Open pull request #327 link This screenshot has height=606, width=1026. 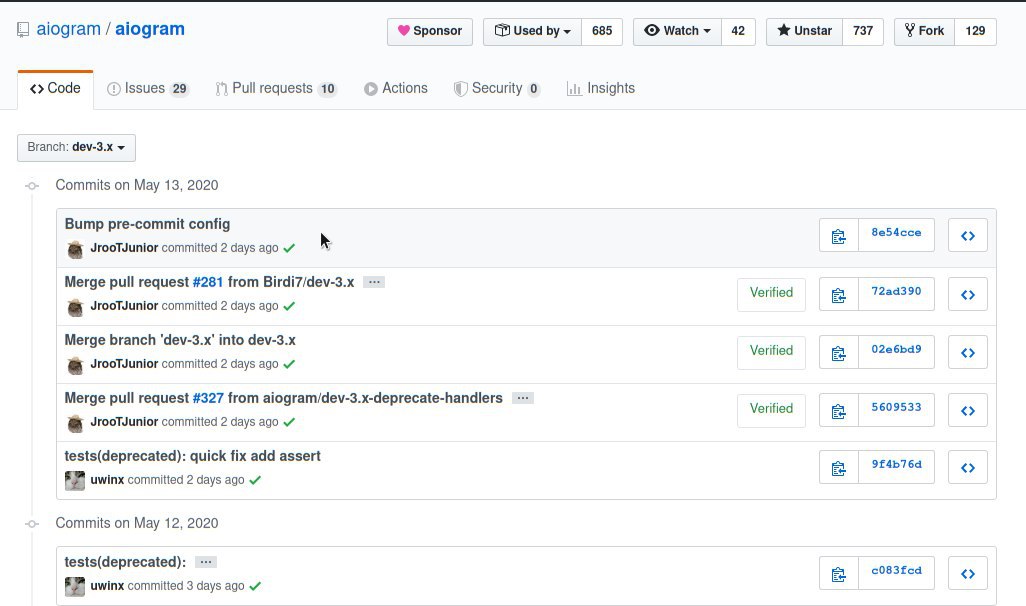[x=208, y=398]
